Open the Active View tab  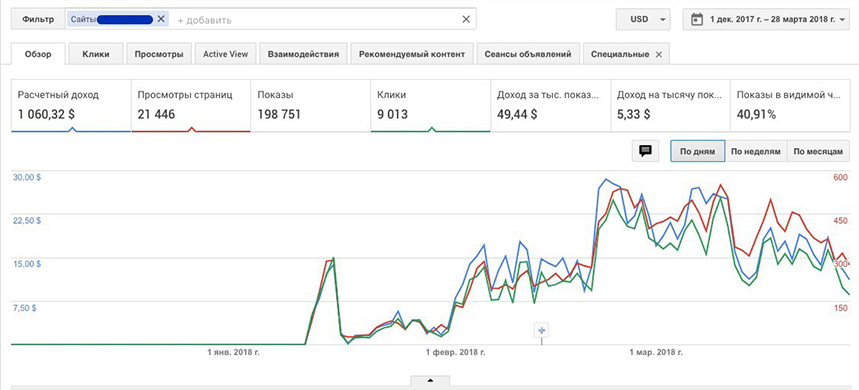[226, 54]
